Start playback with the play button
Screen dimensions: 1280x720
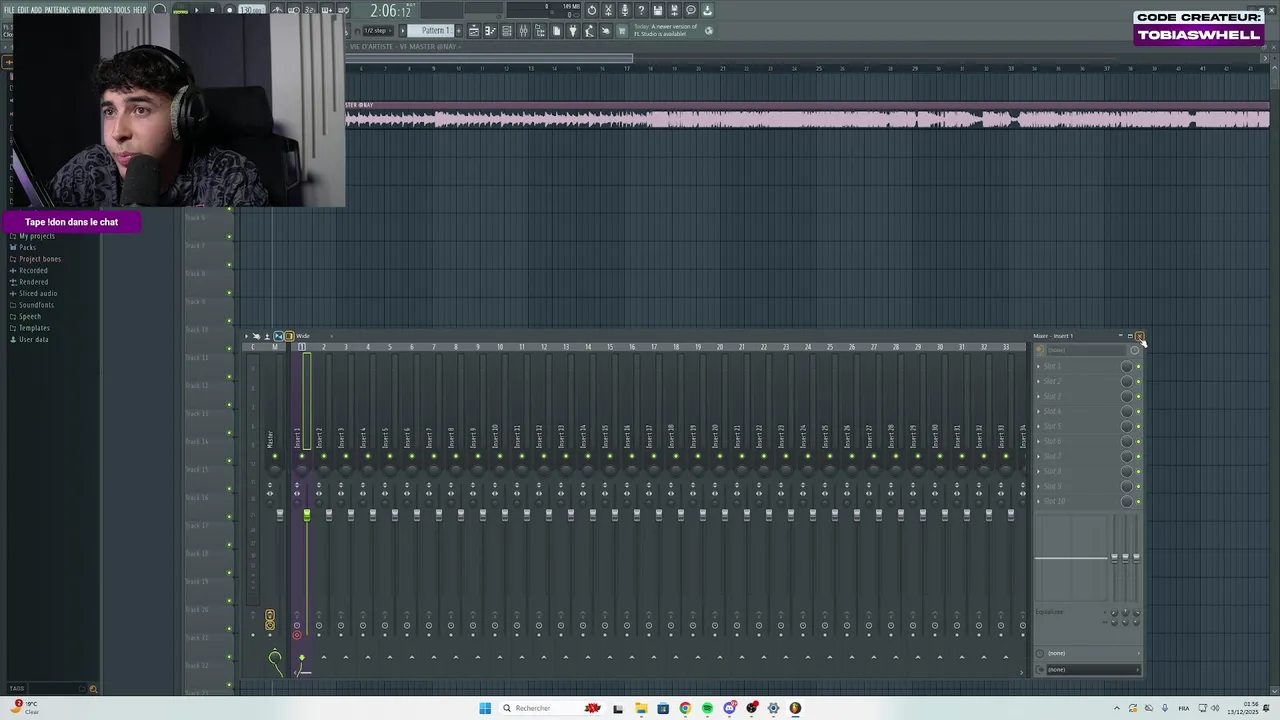tap(196, 10)
